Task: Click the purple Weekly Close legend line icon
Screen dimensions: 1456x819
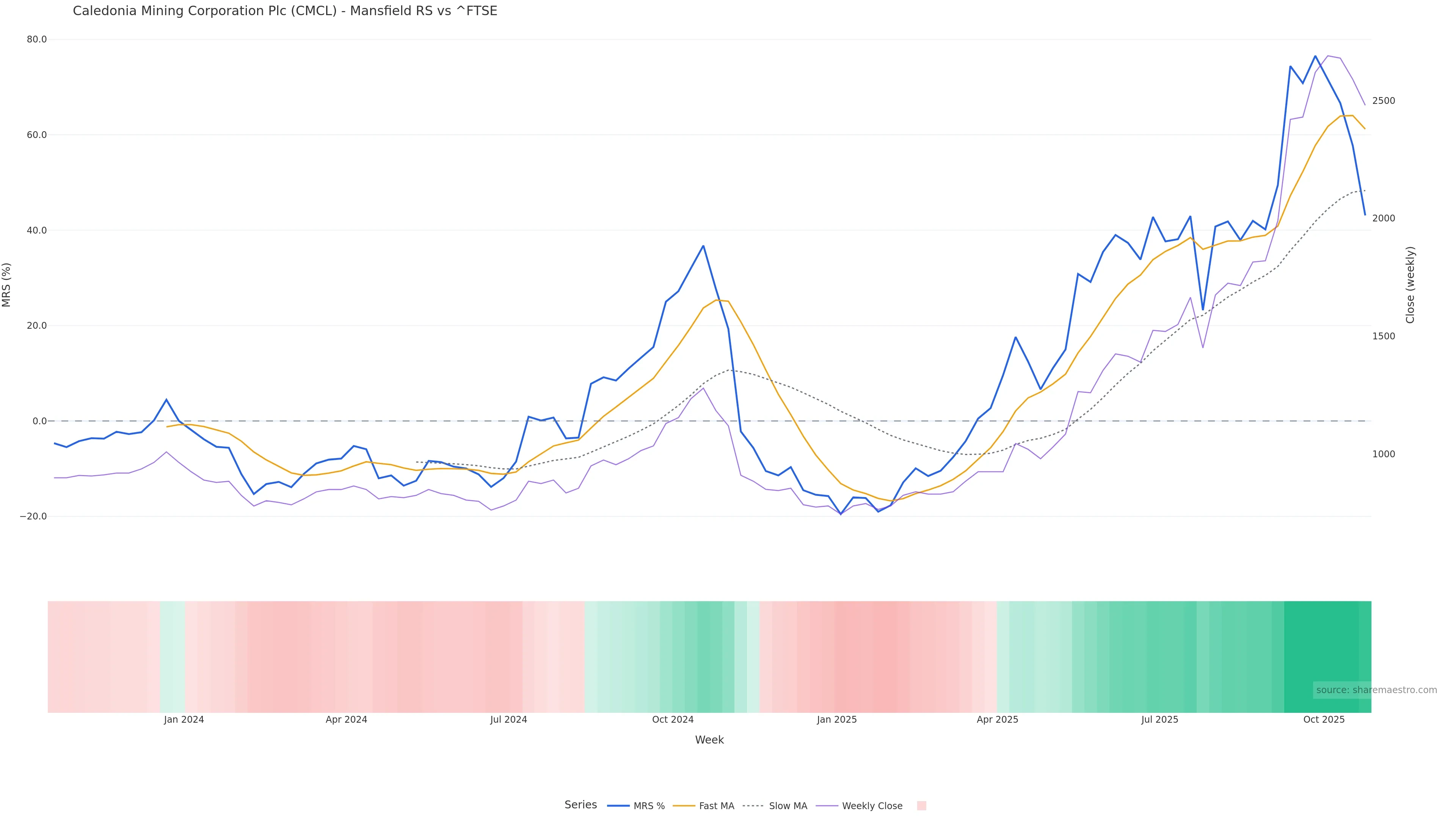Action: click(x=827, y=806)
